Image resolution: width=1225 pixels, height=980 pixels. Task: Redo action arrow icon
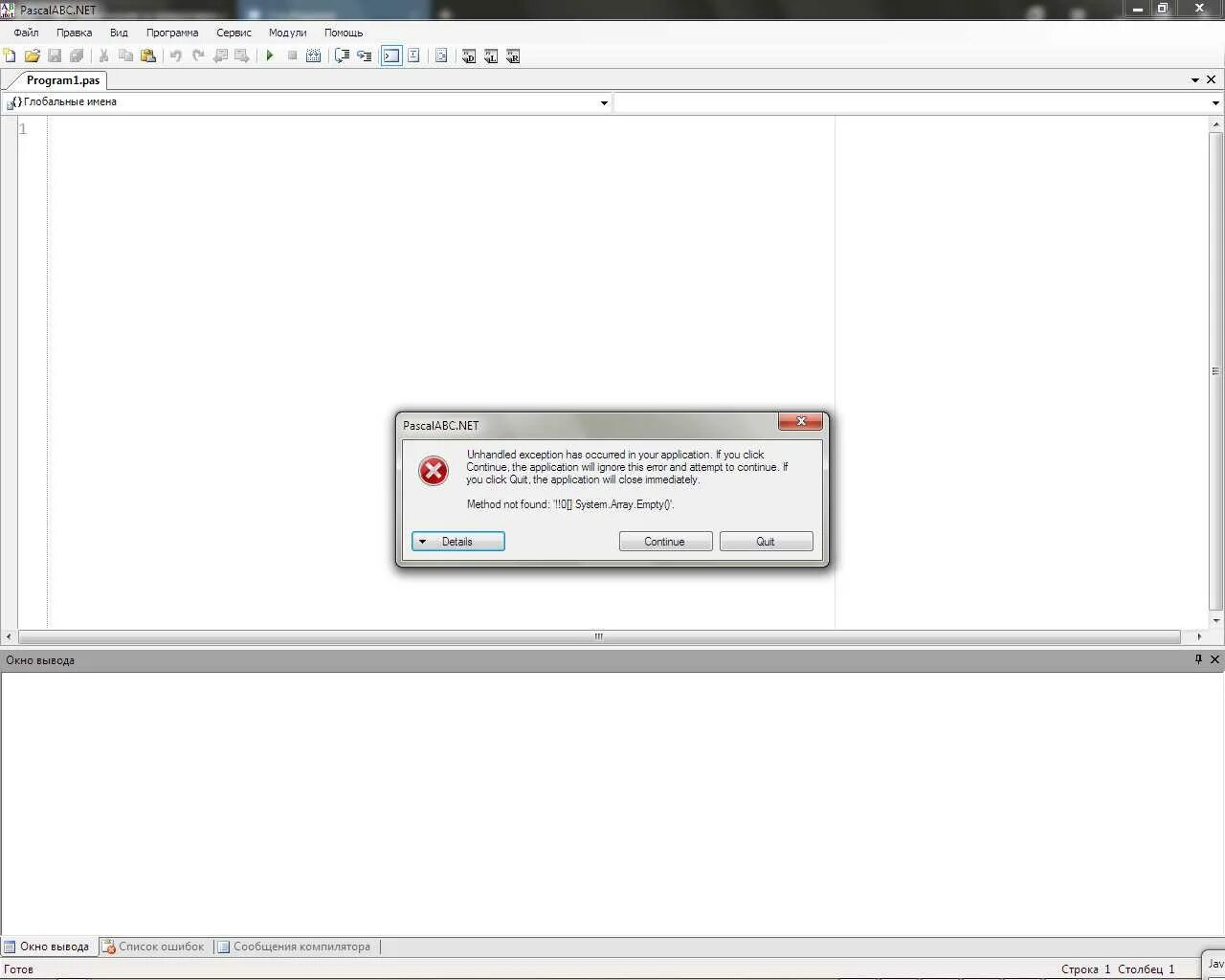(x=197, y=56)
